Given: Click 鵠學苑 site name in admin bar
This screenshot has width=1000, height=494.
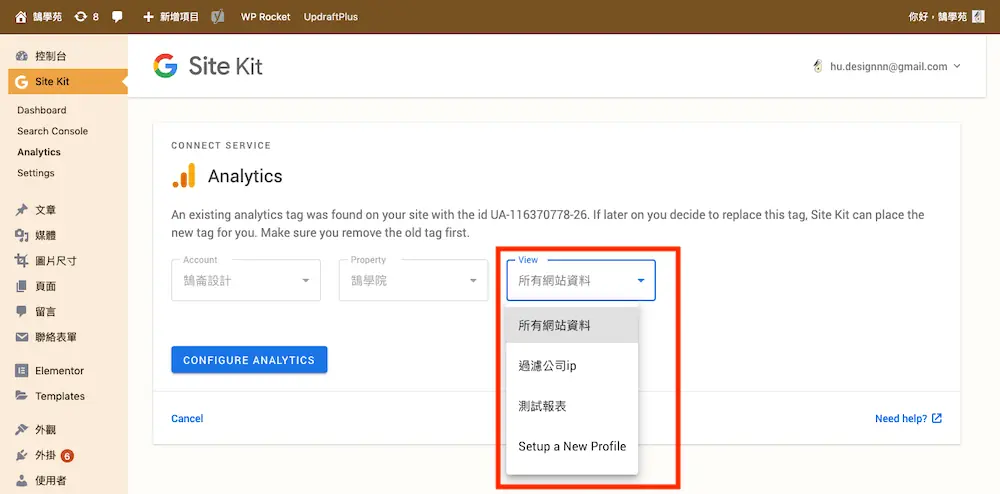Looking at the screenshot, I should 48,17.
